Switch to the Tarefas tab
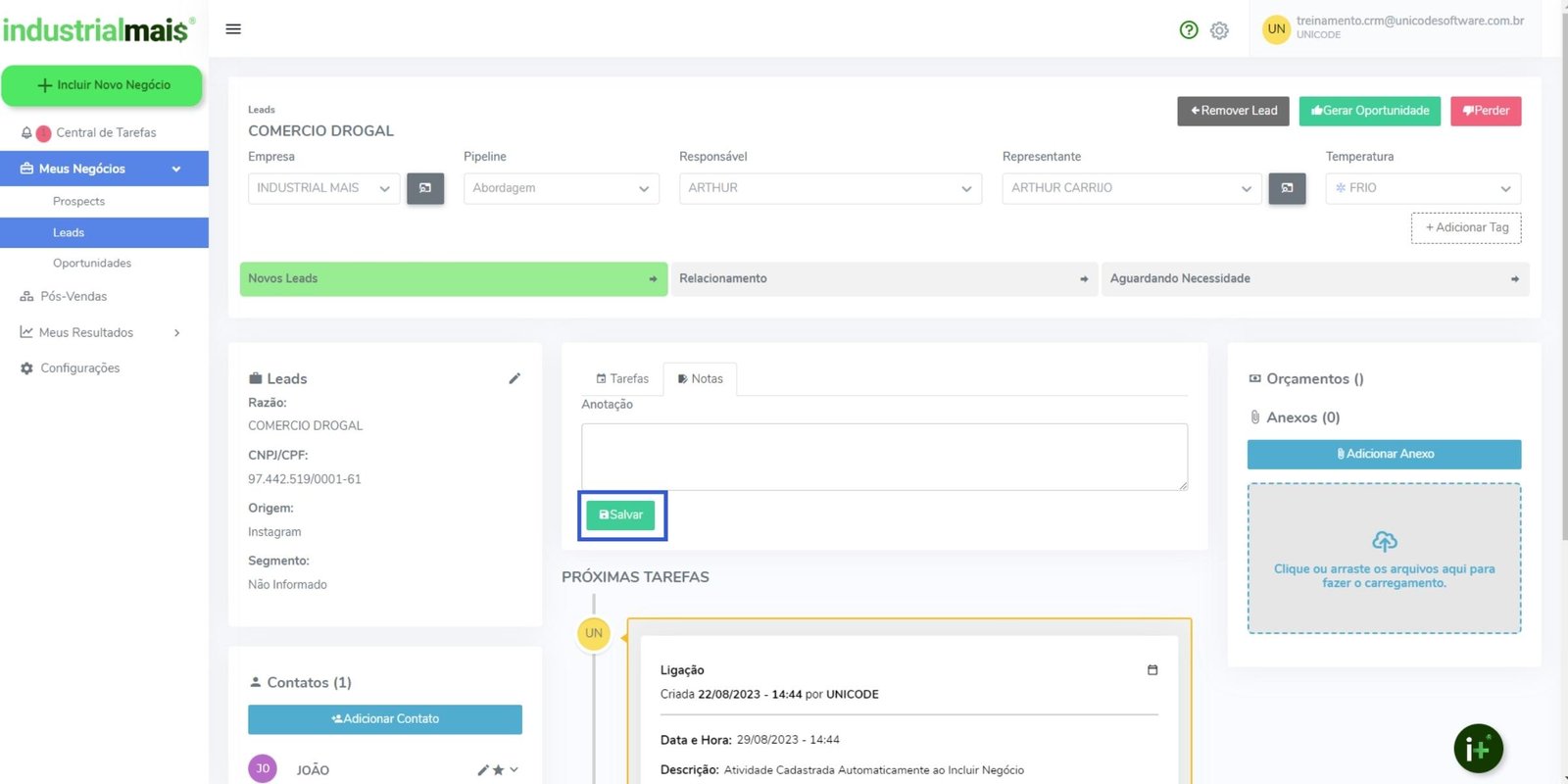Viewport: 1568px width, 784px height. click(622, 379)
